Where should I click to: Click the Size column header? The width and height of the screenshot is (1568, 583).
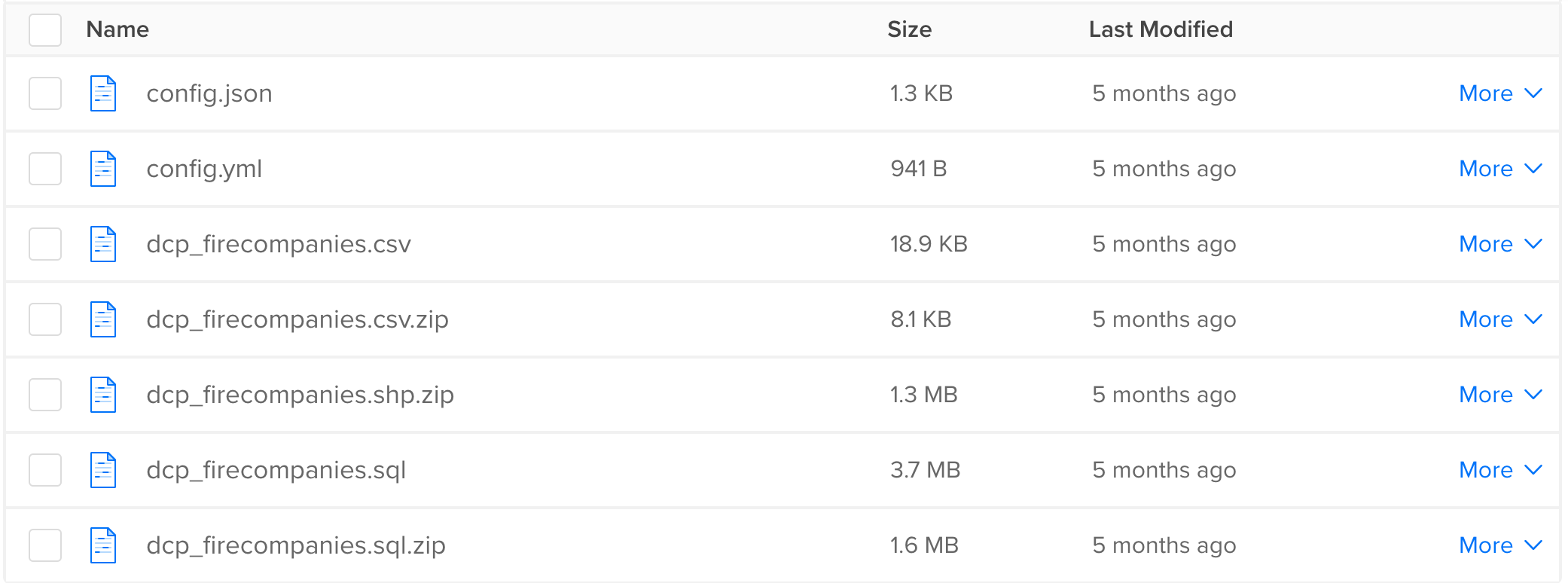(910, 29)
